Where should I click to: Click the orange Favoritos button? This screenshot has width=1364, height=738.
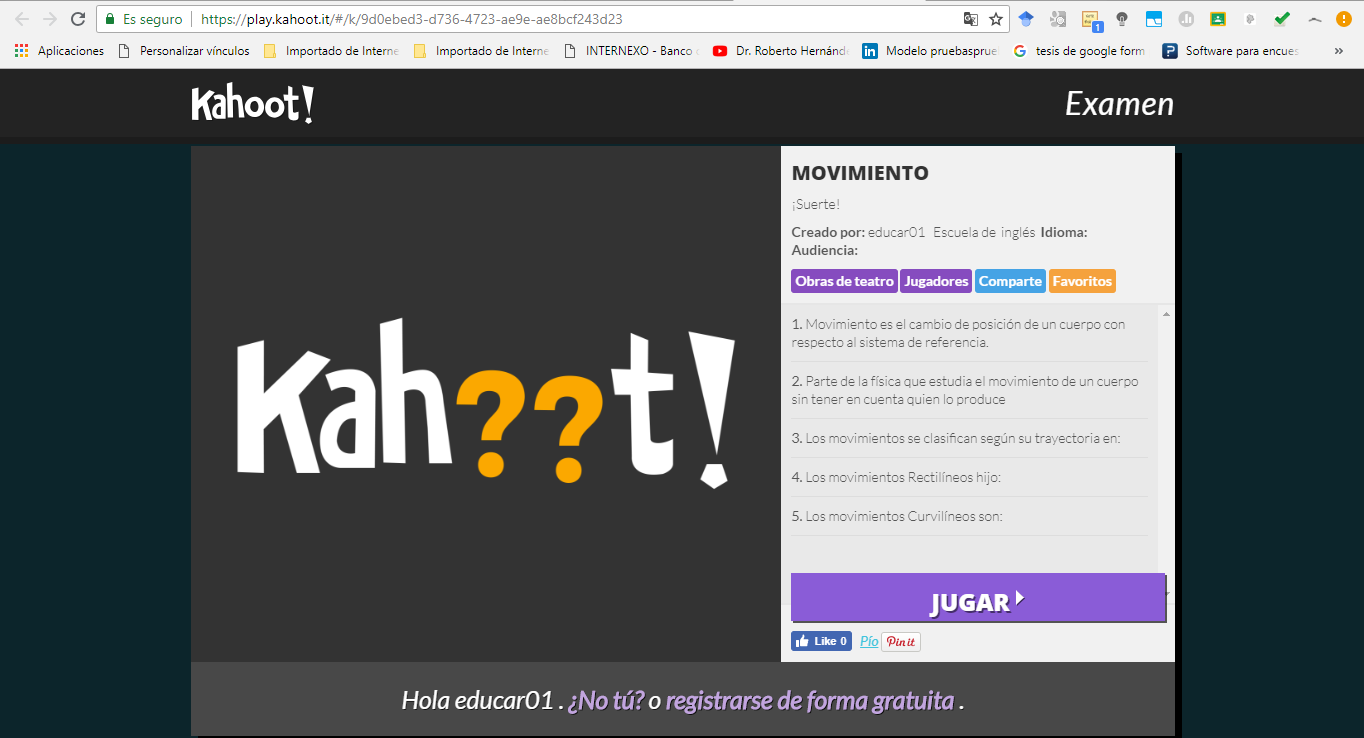(1082, 281)
